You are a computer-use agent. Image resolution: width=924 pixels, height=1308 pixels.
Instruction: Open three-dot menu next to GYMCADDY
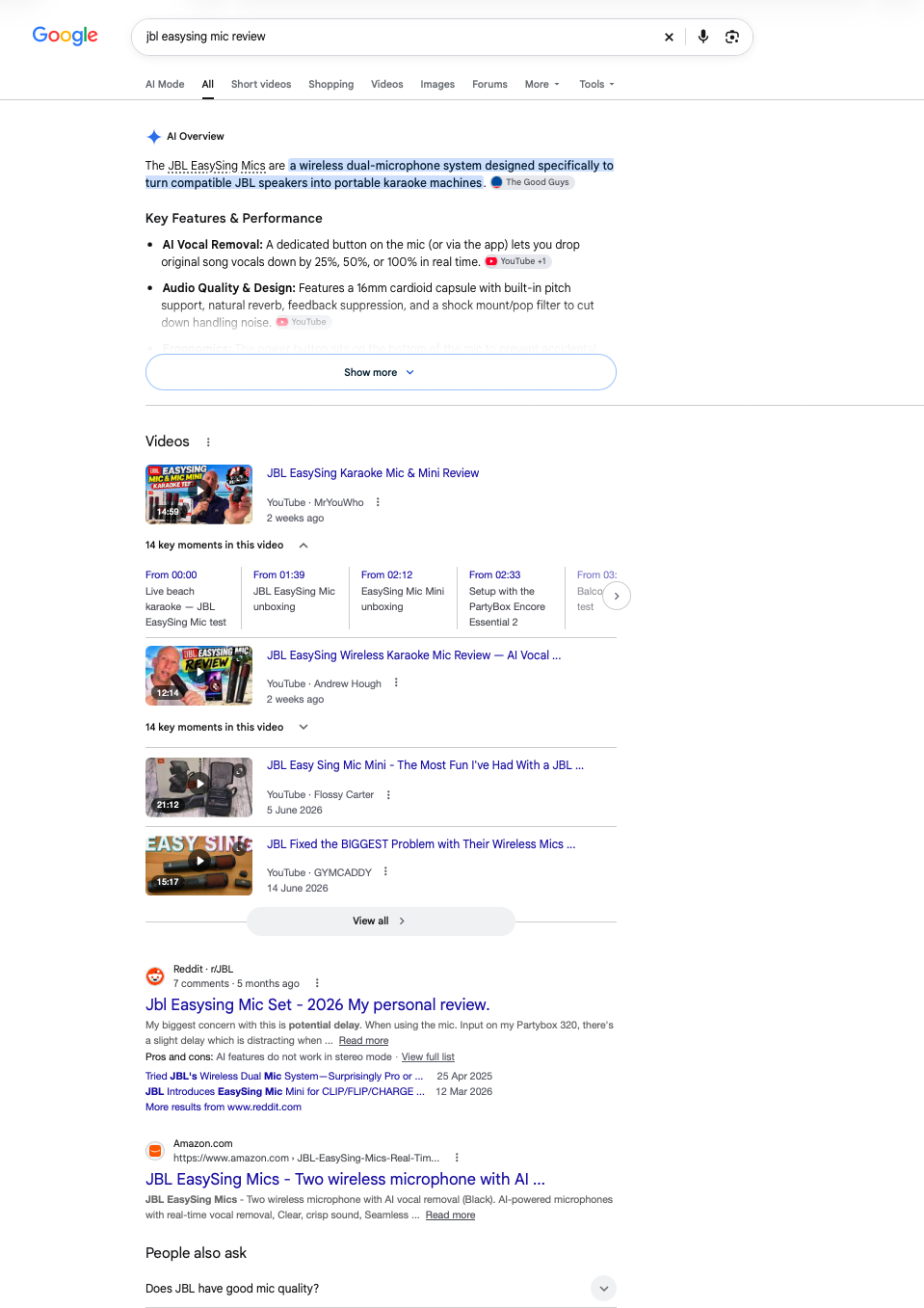click(x=385, y=871)
